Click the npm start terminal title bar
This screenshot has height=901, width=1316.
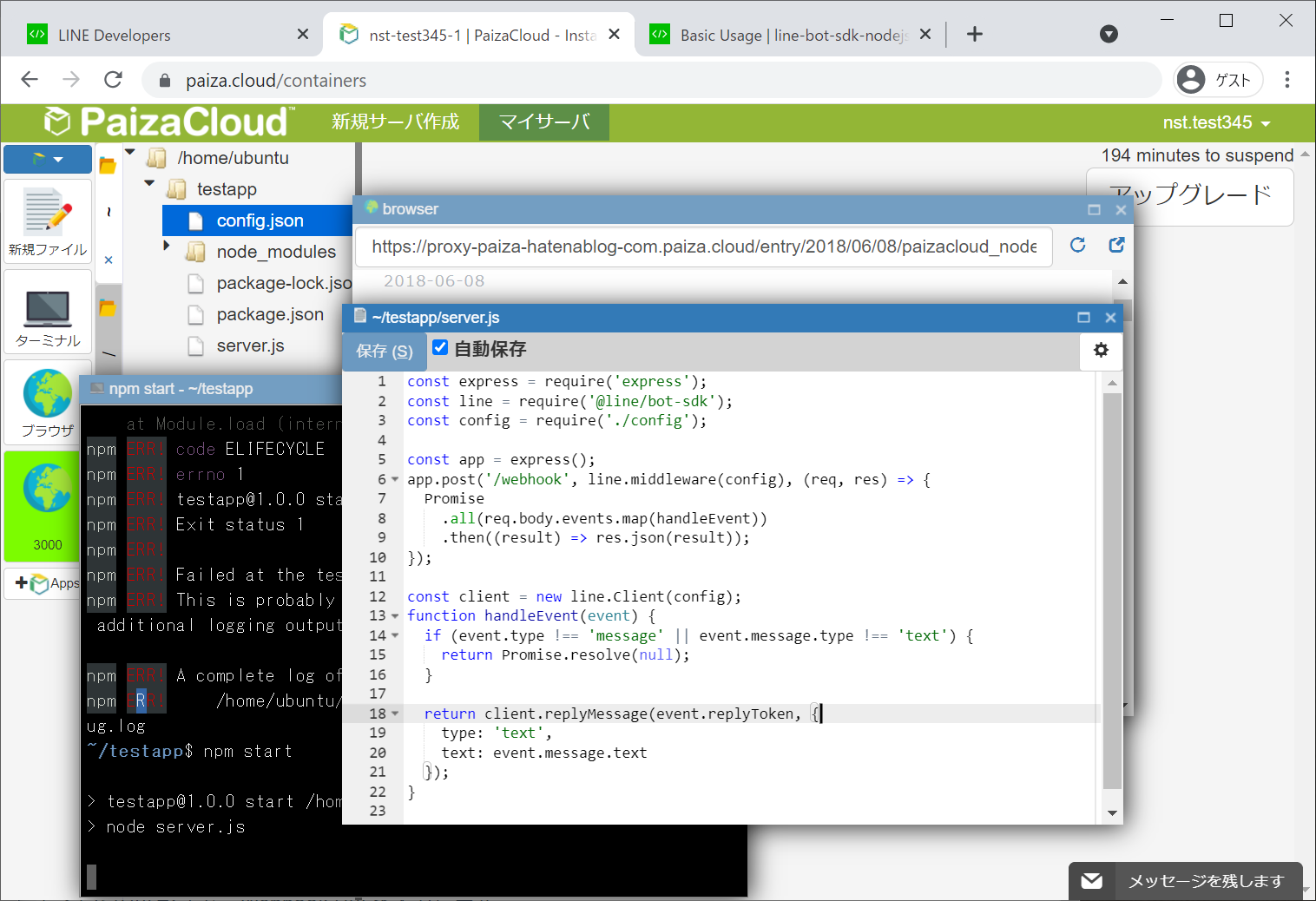pyautogui.click(x=211, y=389)
